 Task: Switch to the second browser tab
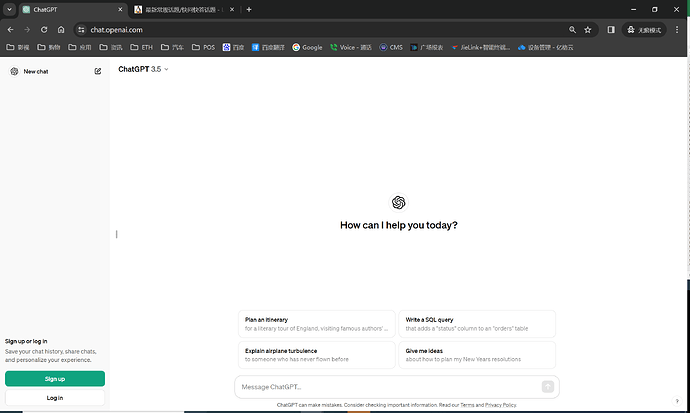tap(184, 9)
